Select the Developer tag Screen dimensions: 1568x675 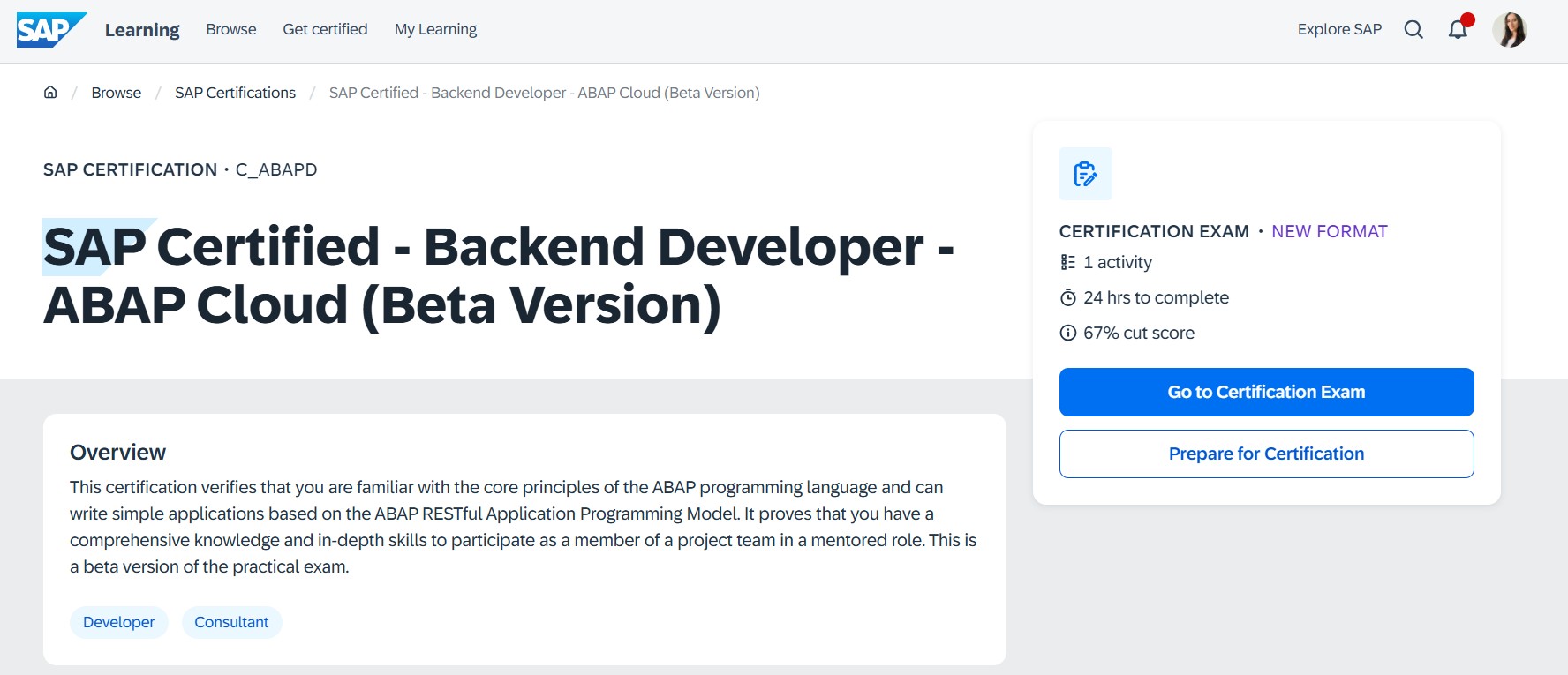click(119, 622)
